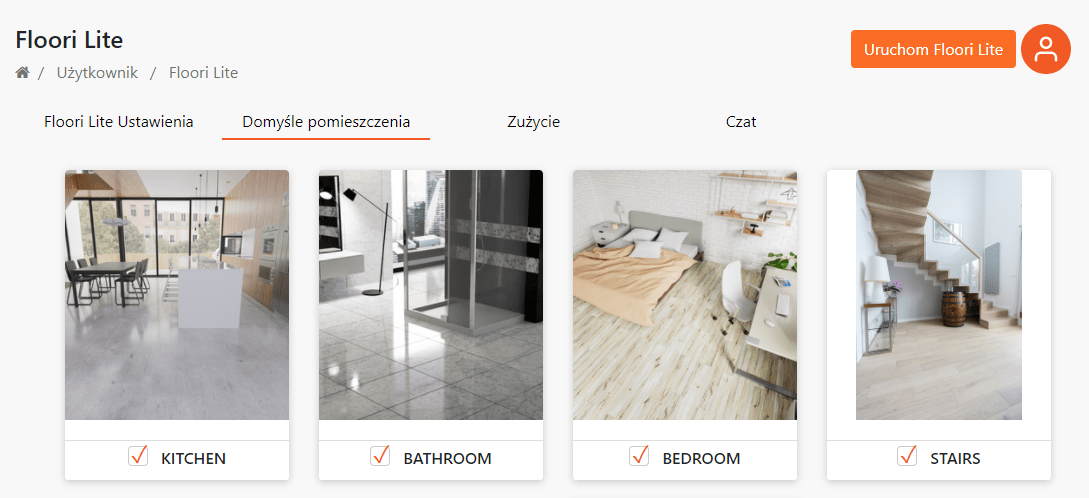Open the bedroom room thumbnail image
The width and height of the screenshot is (1089, 498).
tap(685, 295)
